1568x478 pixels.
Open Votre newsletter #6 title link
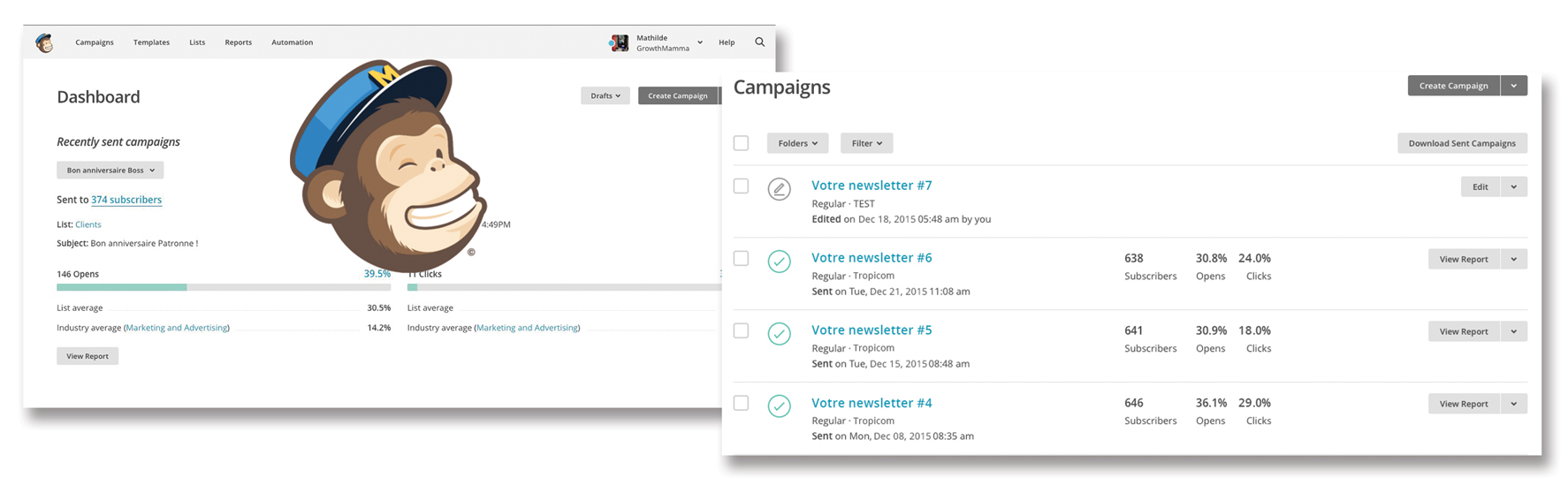[872, 258]
